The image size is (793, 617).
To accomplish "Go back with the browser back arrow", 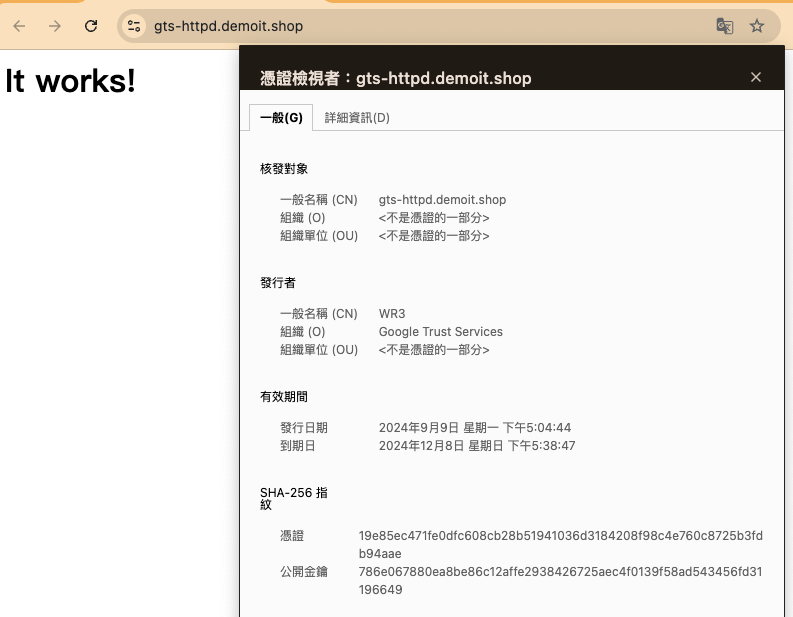I will (19, 26).
